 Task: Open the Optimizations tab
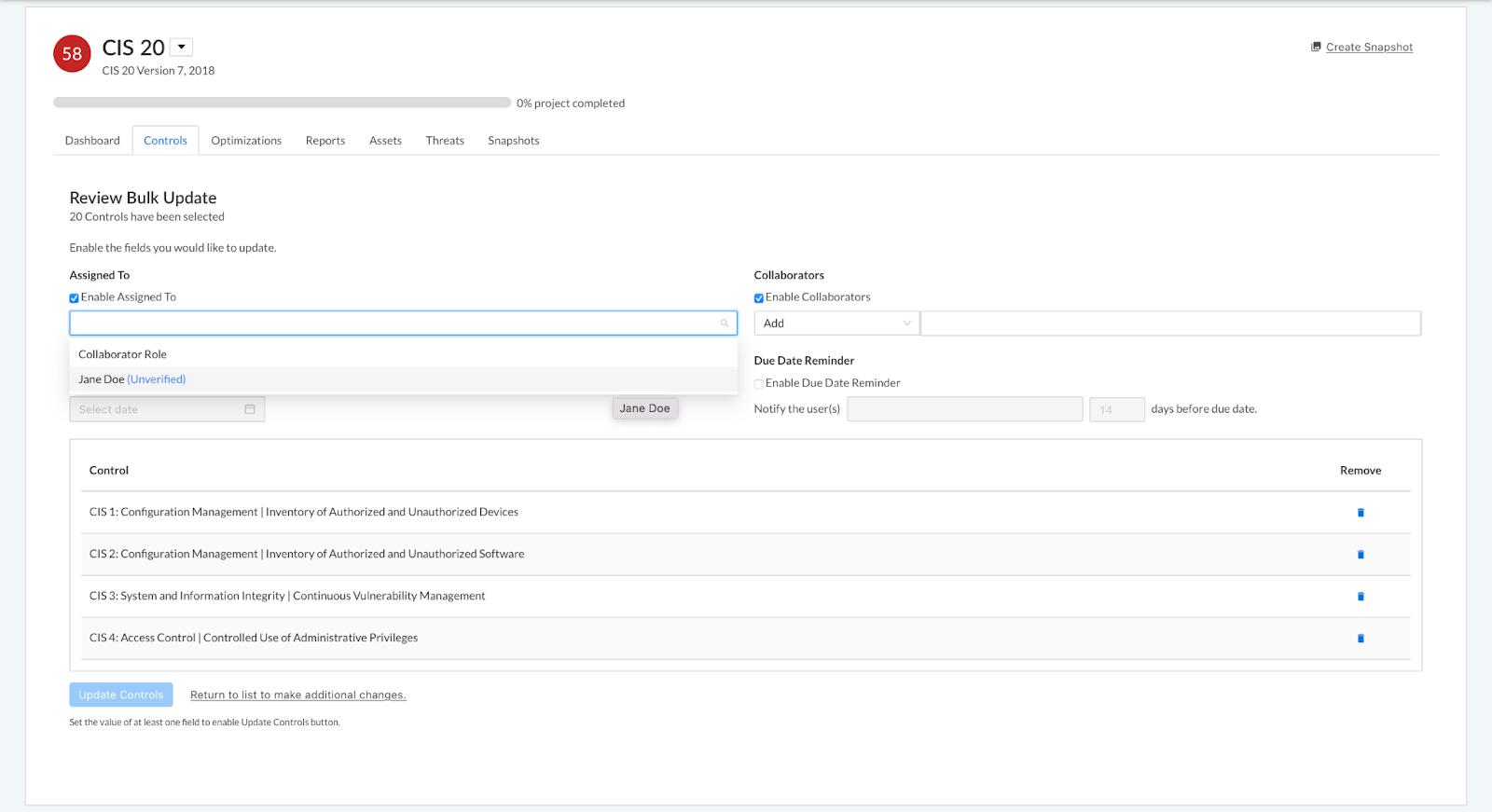[246, 141]
